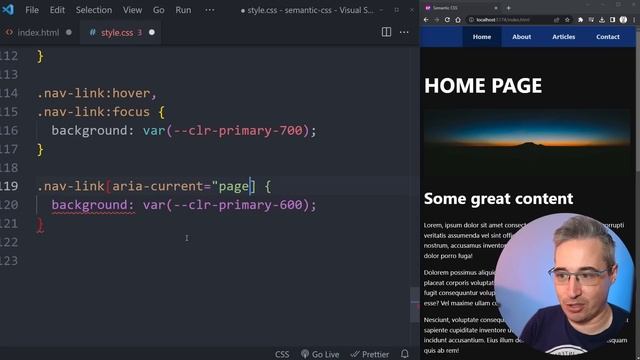The width and height of the screenshot is (640, 360).
Task: Click the editor minimap scrollbar
Action: tap(414, 304)
